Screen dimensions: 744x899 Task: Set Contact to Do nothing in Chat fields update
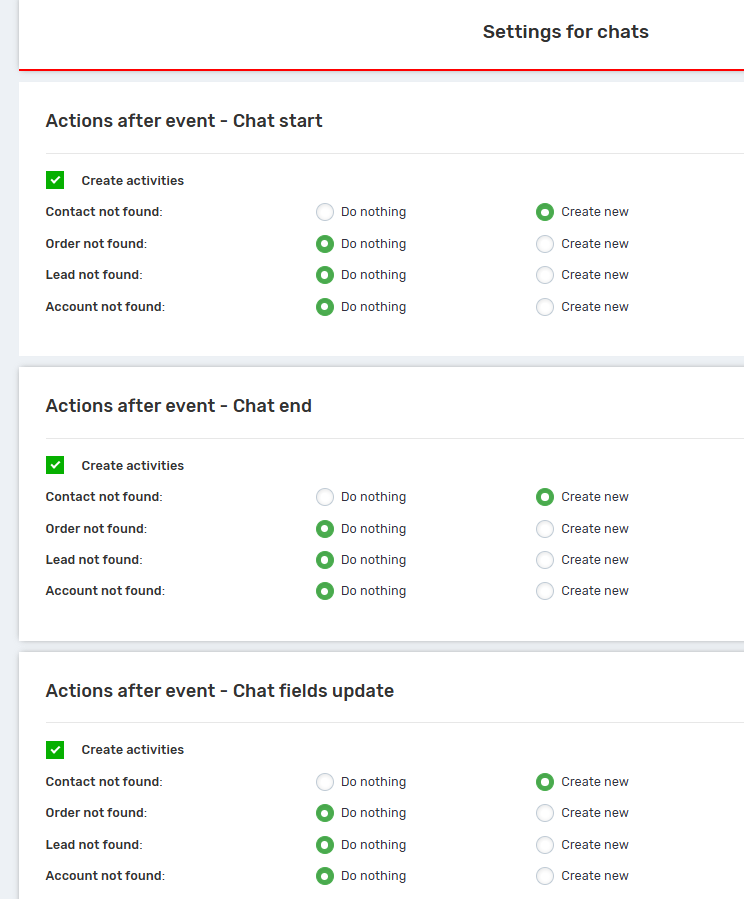tap(325, 782)
